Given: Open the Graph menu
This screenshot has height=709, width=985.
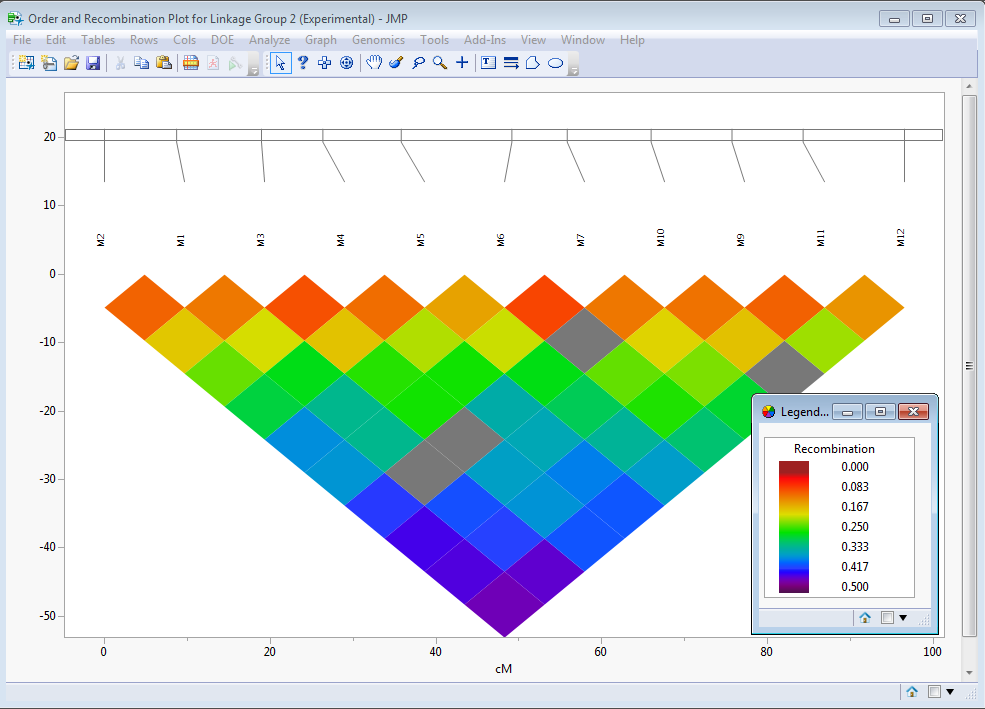Looking at the screenshot, I should pos(321,40).
